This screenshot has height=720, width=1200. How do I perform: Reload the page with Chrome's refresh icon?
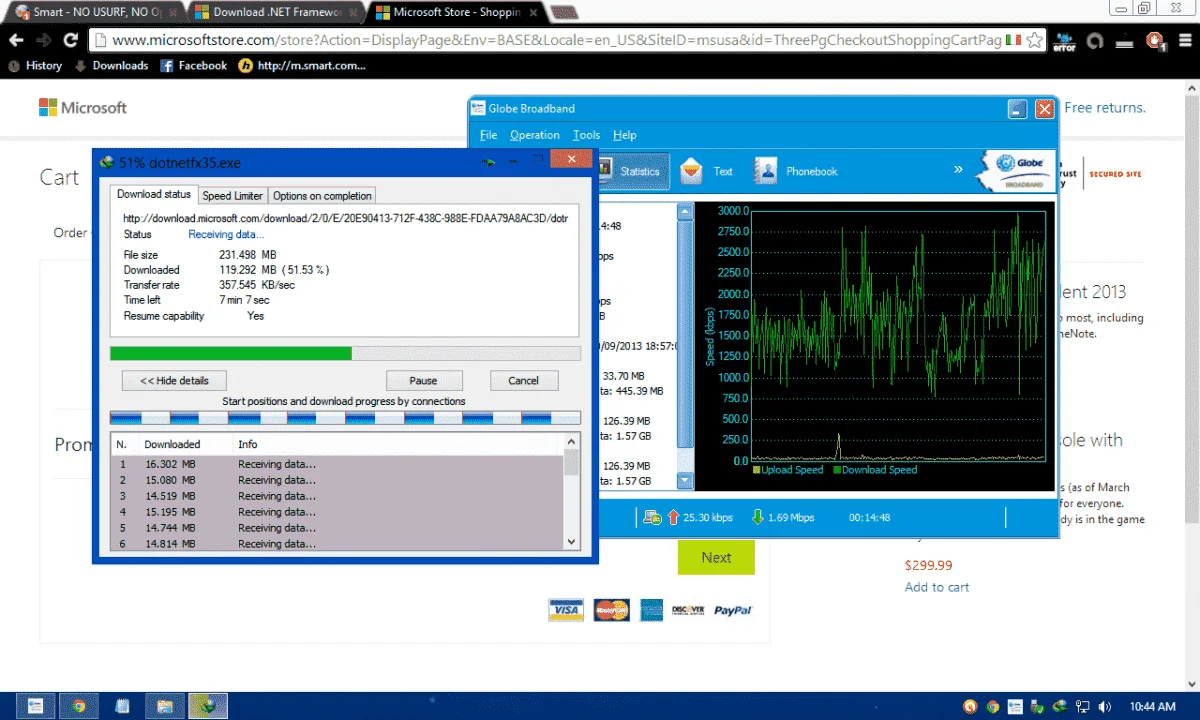coord(70,40)
